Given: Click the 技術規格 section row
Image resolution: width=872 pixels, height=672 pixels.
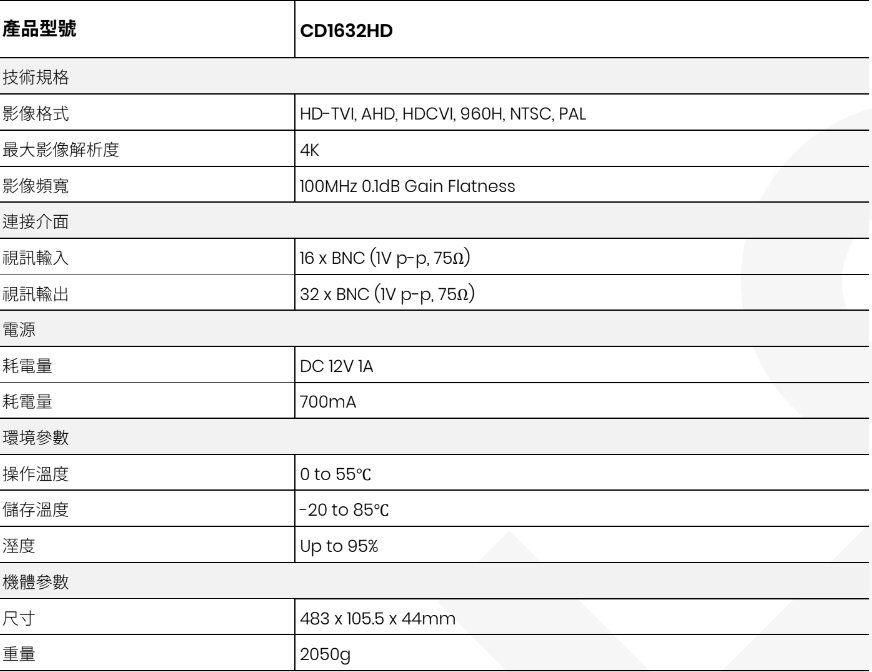Looking at the screenshot, I should click(434, 77).
